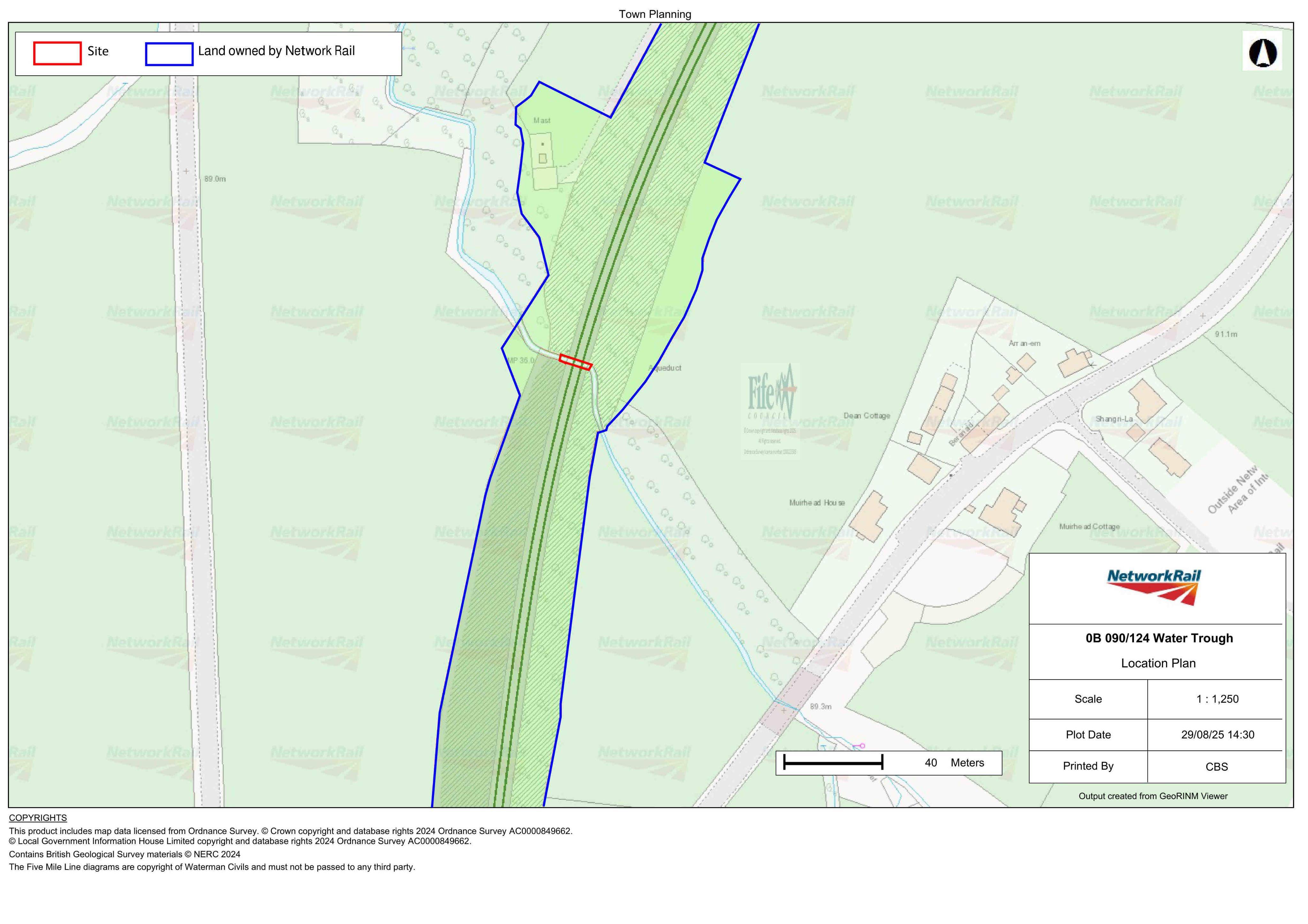Click the blue Network Rail land swatch

(x=169, y=54)
